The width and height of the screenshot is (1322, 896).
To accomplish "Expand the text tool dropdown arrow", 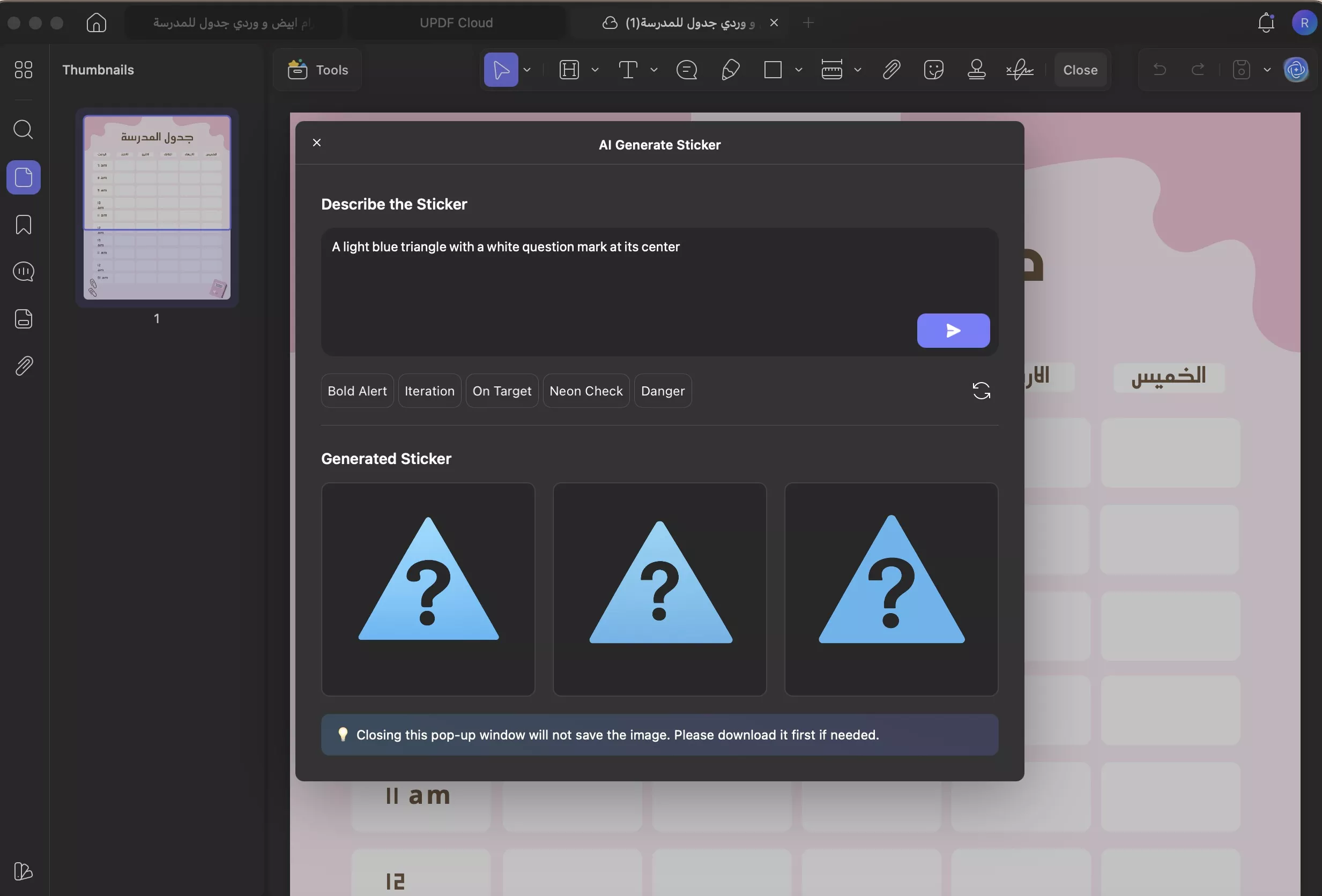I will [654, 70].
